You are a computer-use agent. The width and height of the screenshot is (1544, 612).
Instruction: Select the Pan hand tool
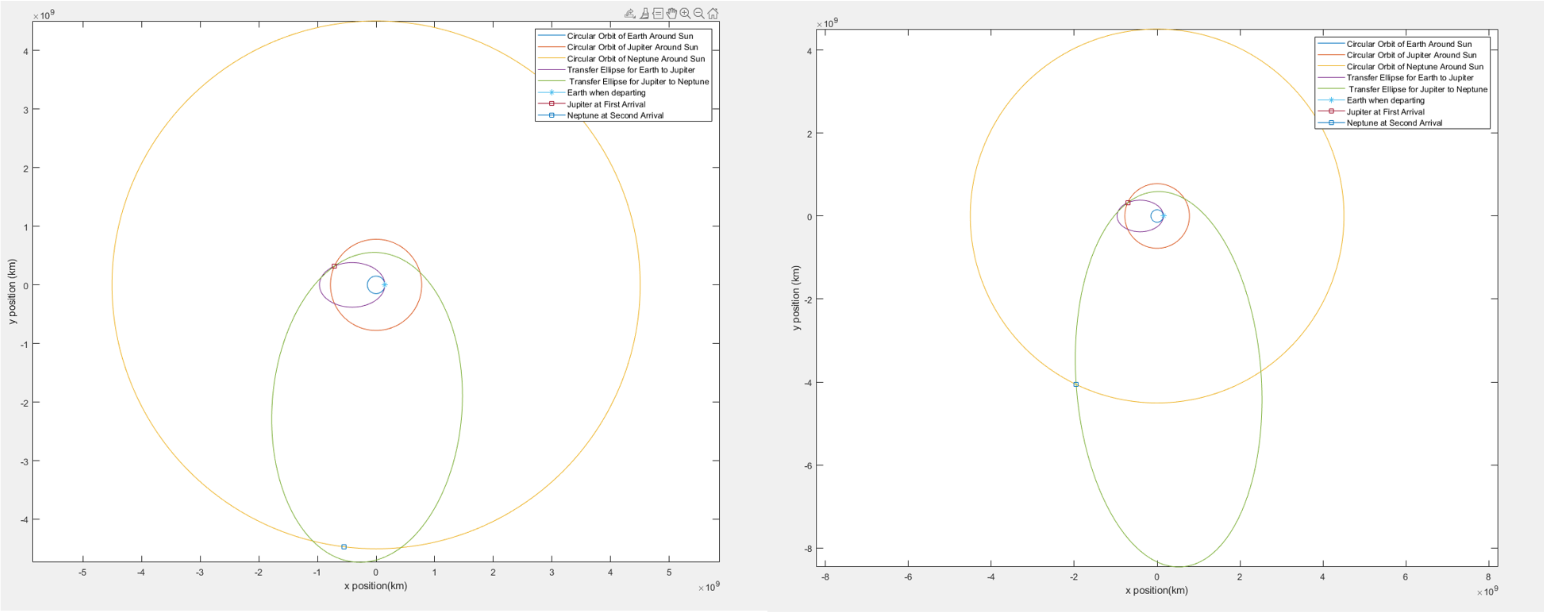pos(672,13)
